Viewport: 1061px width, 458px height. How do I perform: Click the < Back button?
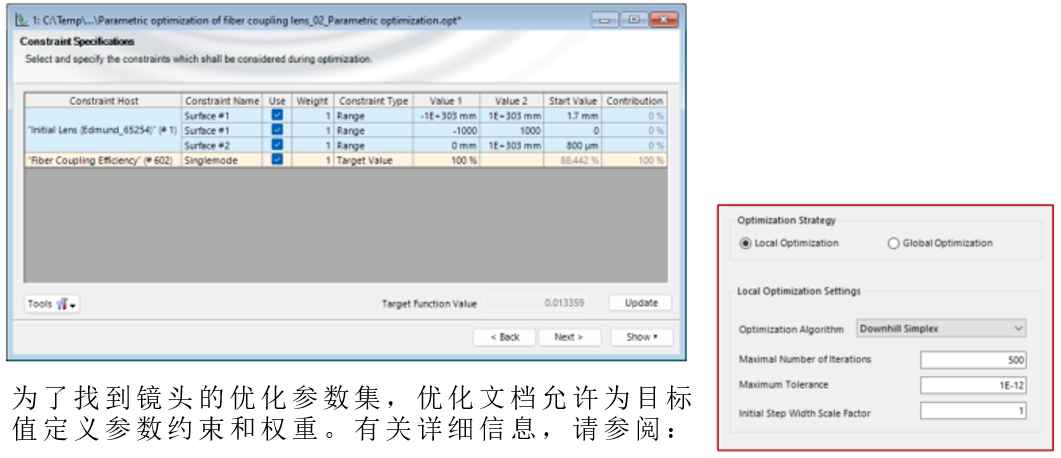click(x=504, y=337)
